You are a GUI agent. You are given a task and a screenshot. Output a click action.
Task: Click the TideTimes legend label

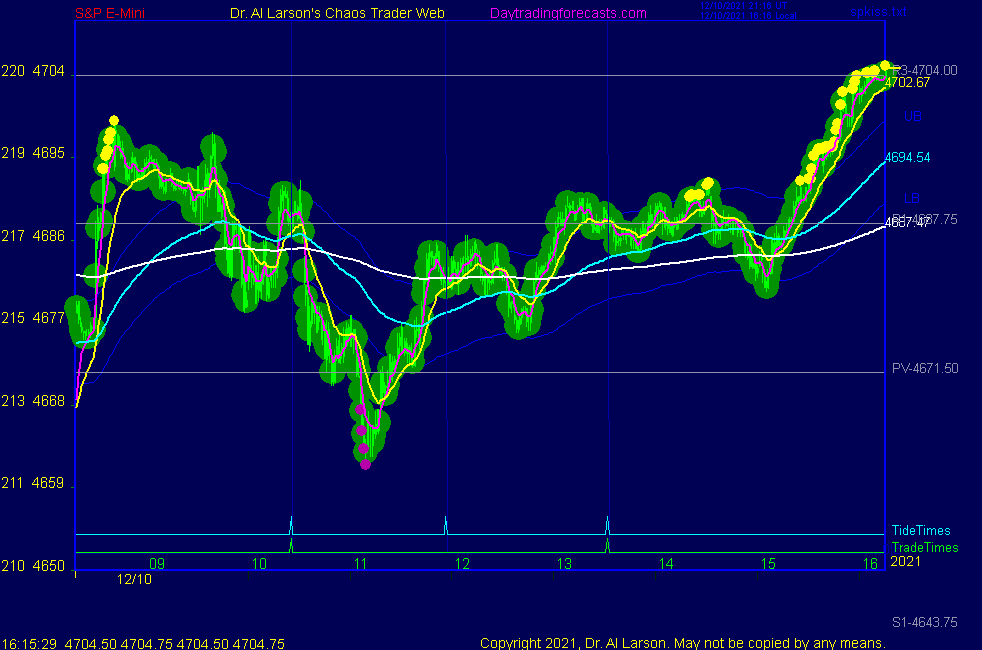(x=921, y=530)
